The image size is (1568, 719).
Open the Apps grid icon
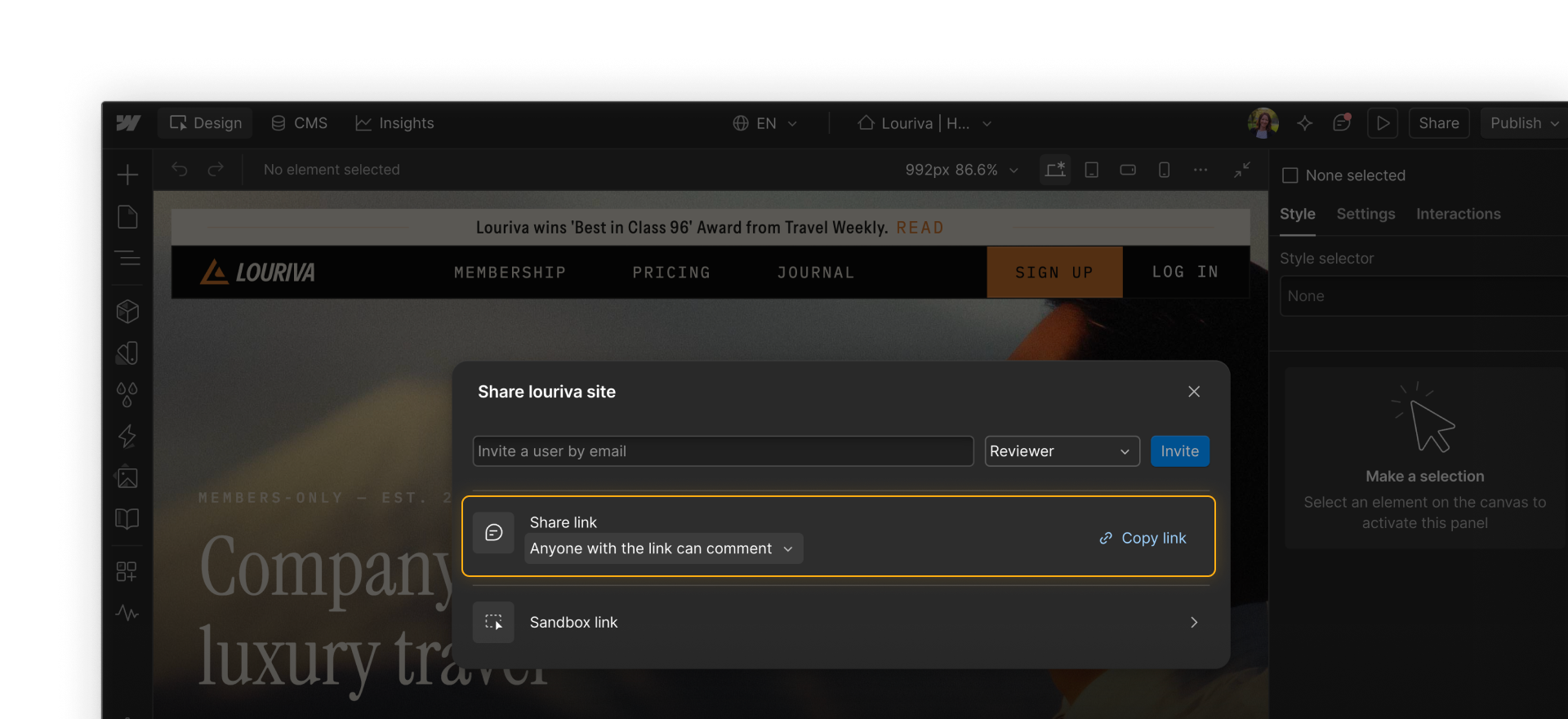(127, 571)
